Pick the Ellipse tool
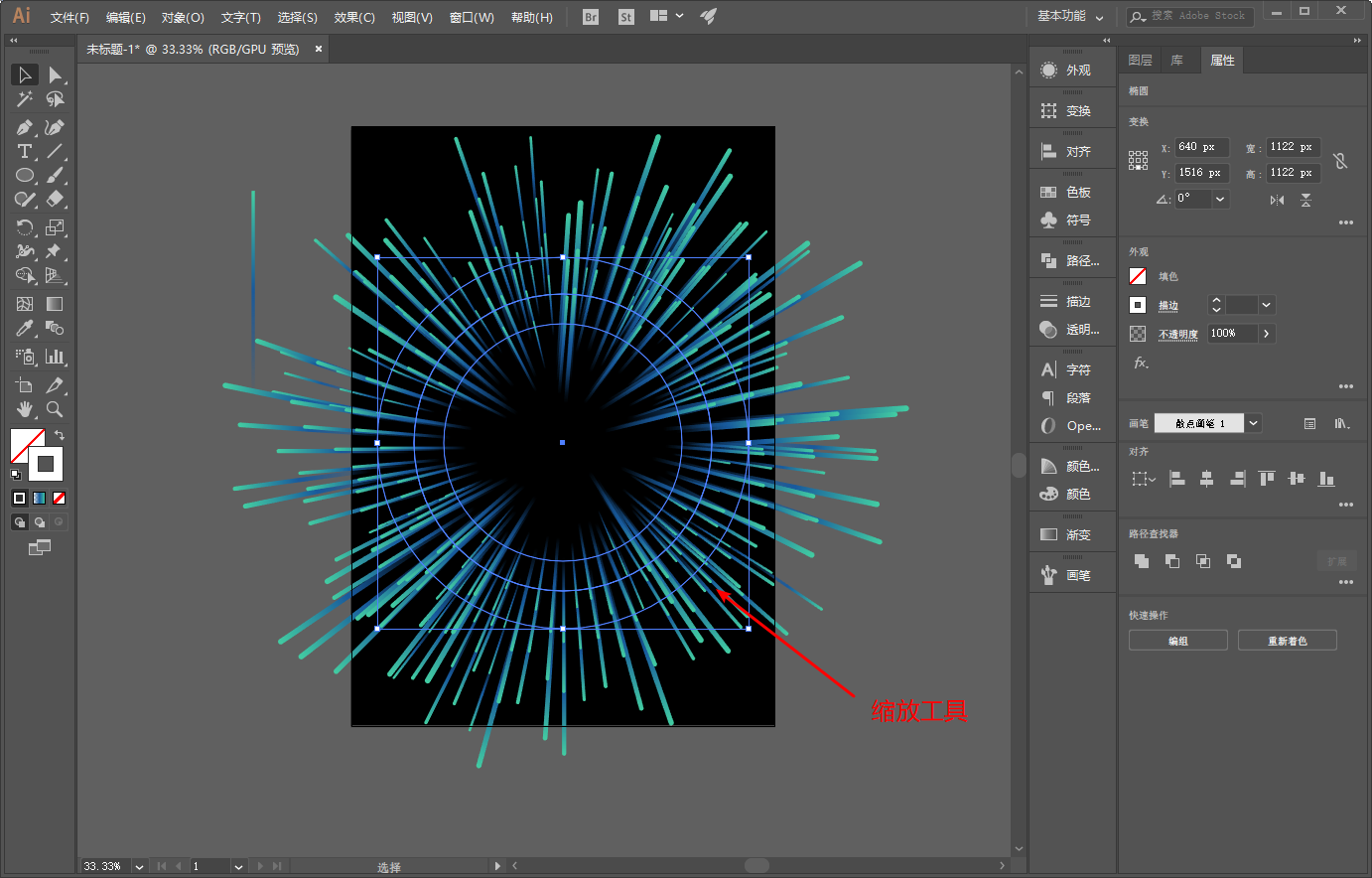Screen dimensions: 1372x878 24,176
